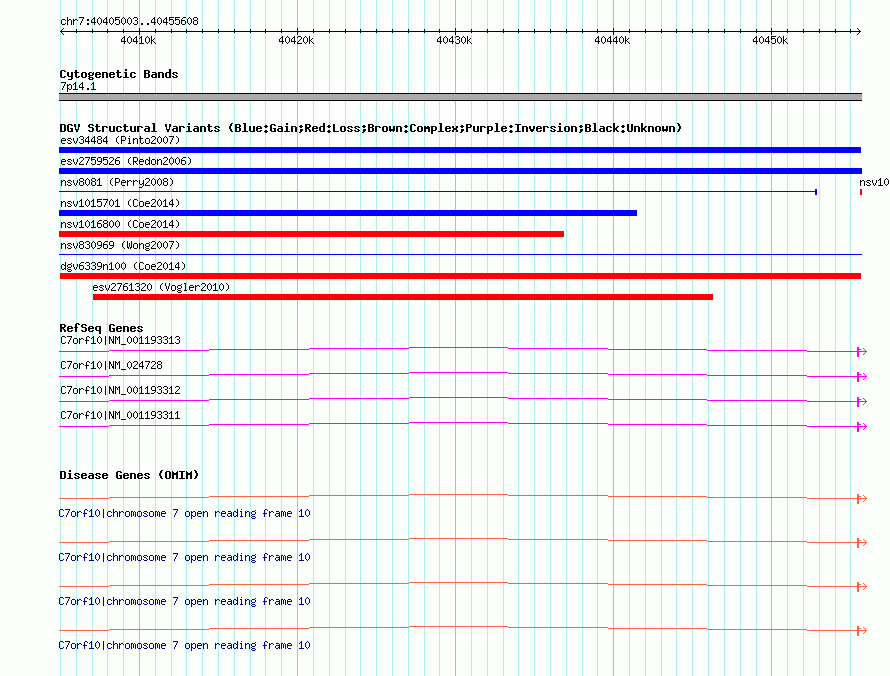
Task: Select the C7orf10|NM_001193311 transcript label
Action: tap(120, 415)
